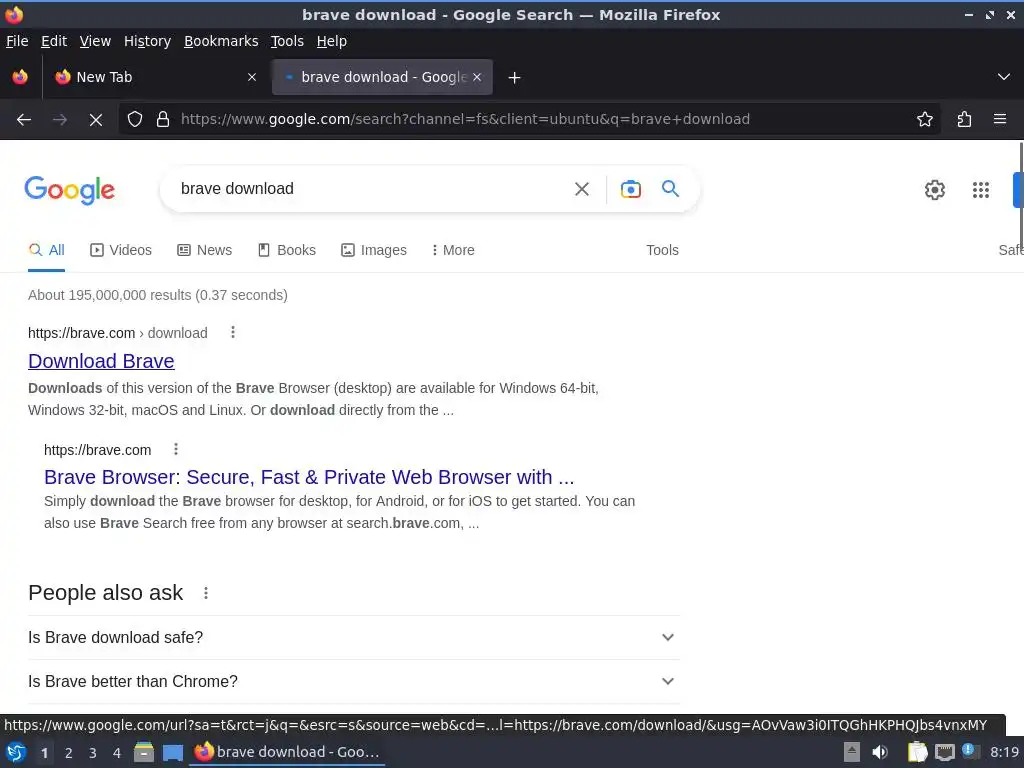Open the update notification tray icon

point(969,751)
